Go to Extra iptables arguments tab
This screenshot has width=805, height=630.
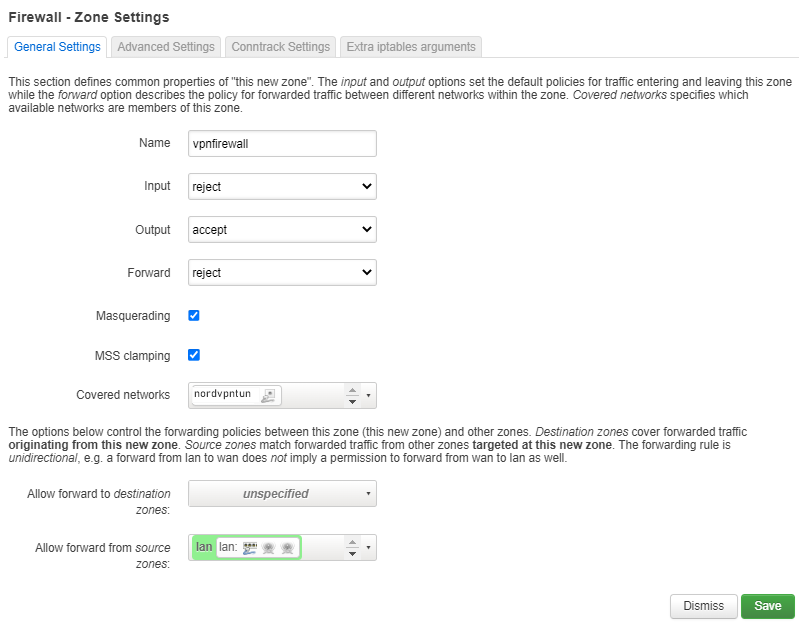411,47
